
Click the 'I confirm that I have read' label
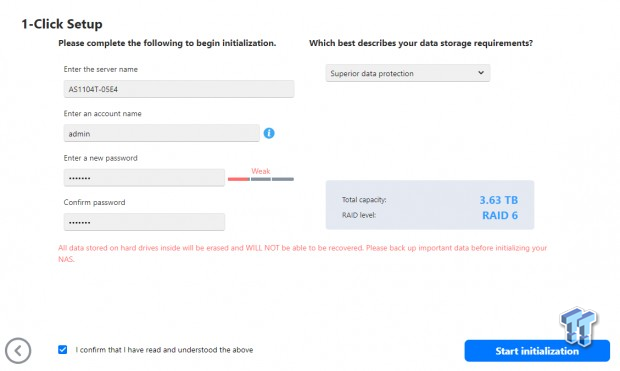click(164, 350)
